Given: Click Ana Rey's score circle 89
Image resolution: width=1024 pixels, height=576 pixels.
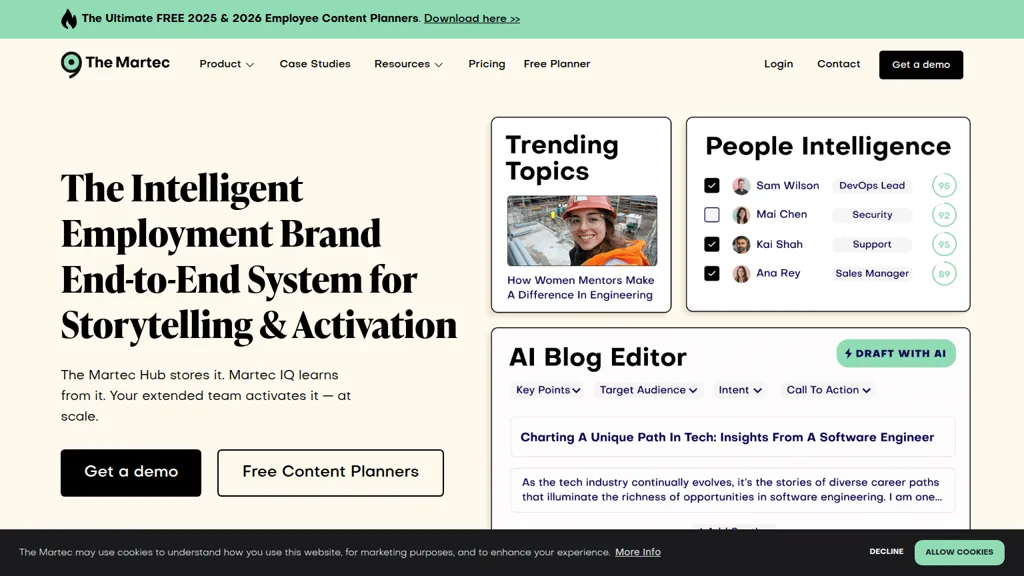Looking at the screenshot, I should (x=944, y=274).
